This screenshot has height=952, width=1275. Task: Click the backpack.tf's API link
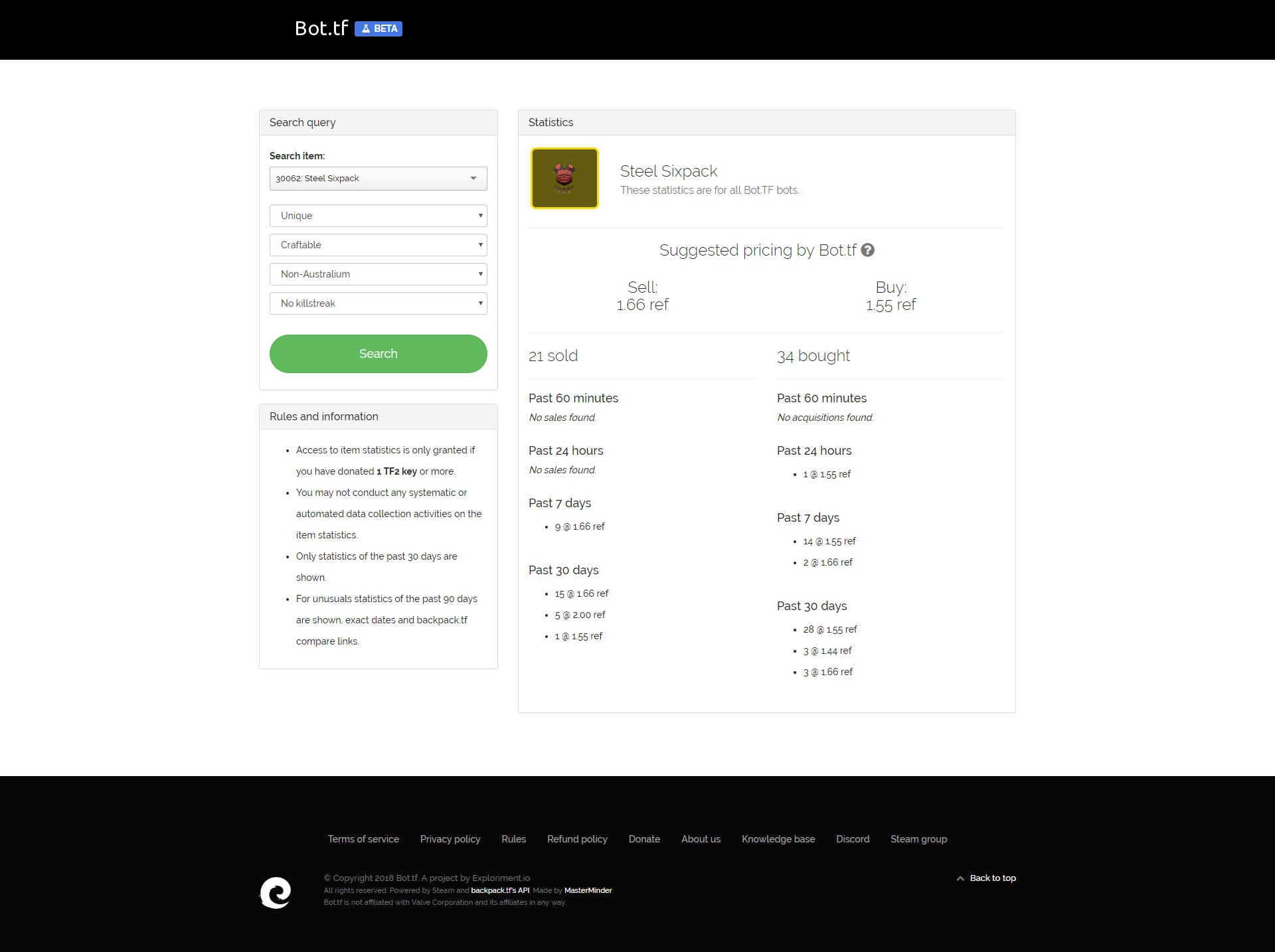tap(500, 890)
